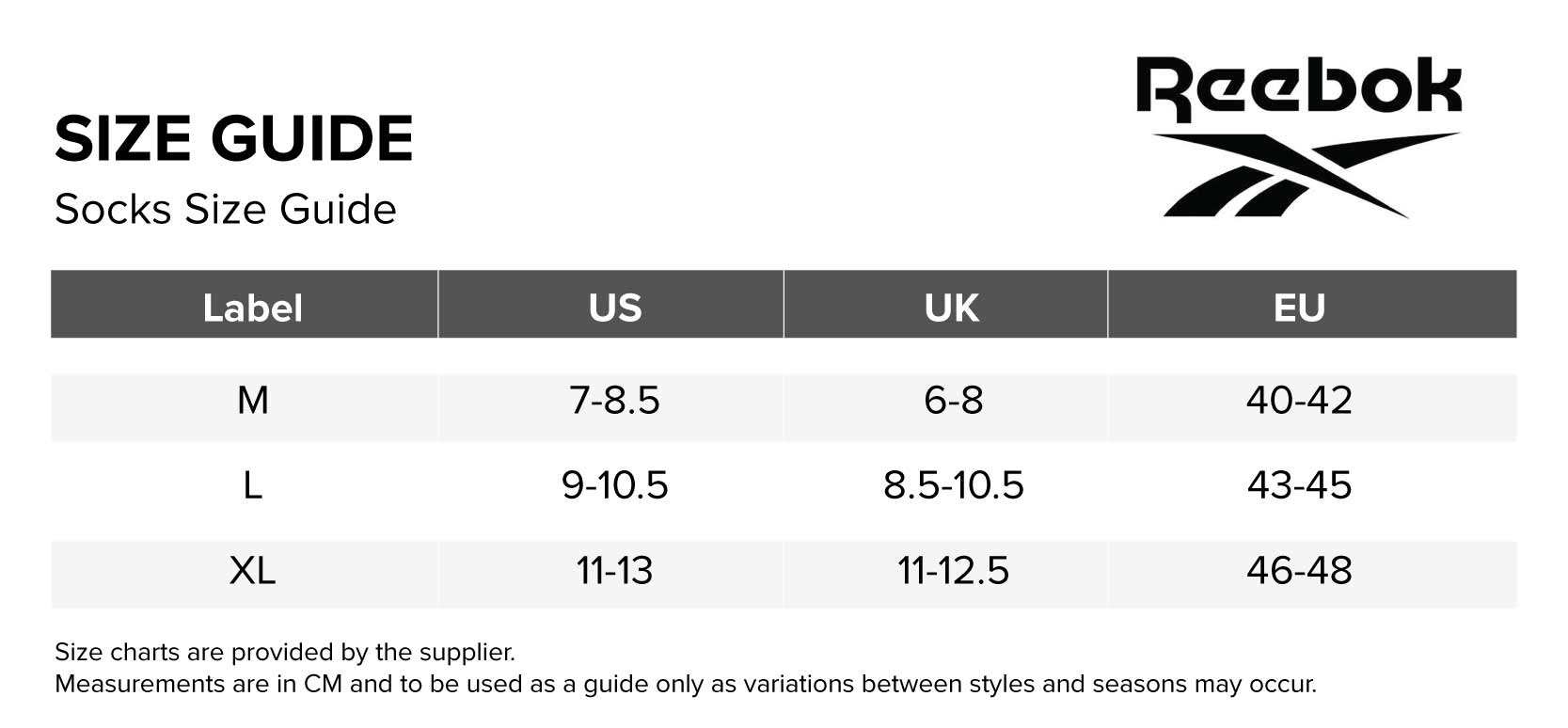Screen dimensions: 1568x728
Task: Select the Socks Size Guide subtitle
Action: pos(226,209)
